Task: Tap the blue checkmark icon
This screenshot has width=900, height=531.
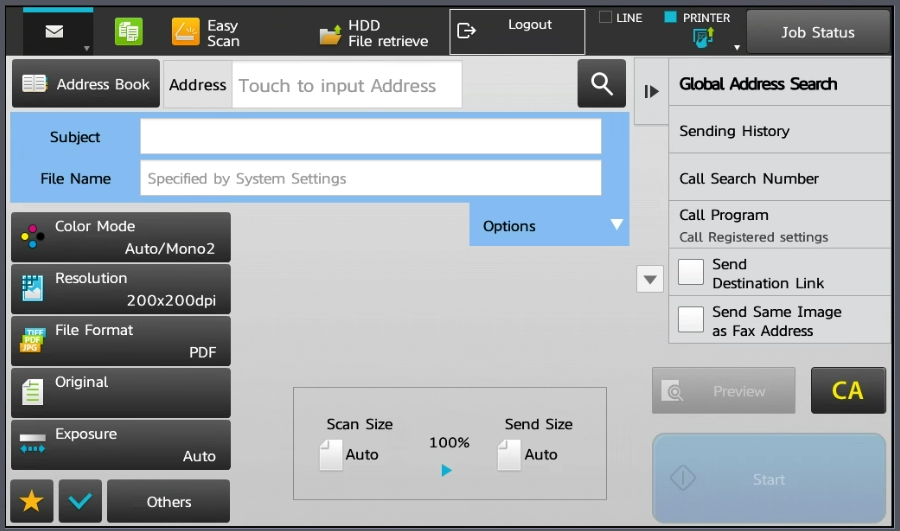Action: coord(80,501)
